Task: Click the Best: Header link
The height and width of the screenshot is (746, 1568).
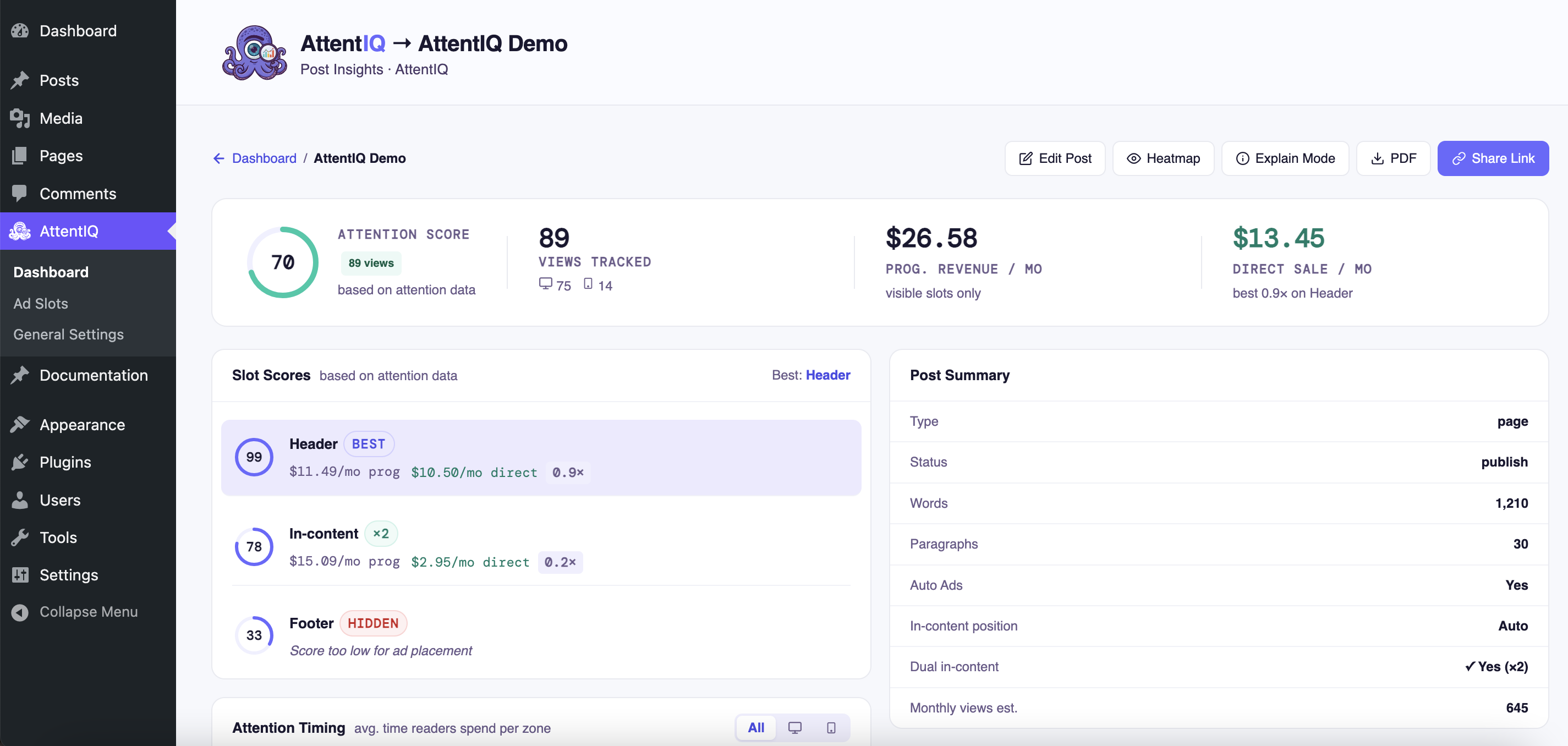Action: 827,375
